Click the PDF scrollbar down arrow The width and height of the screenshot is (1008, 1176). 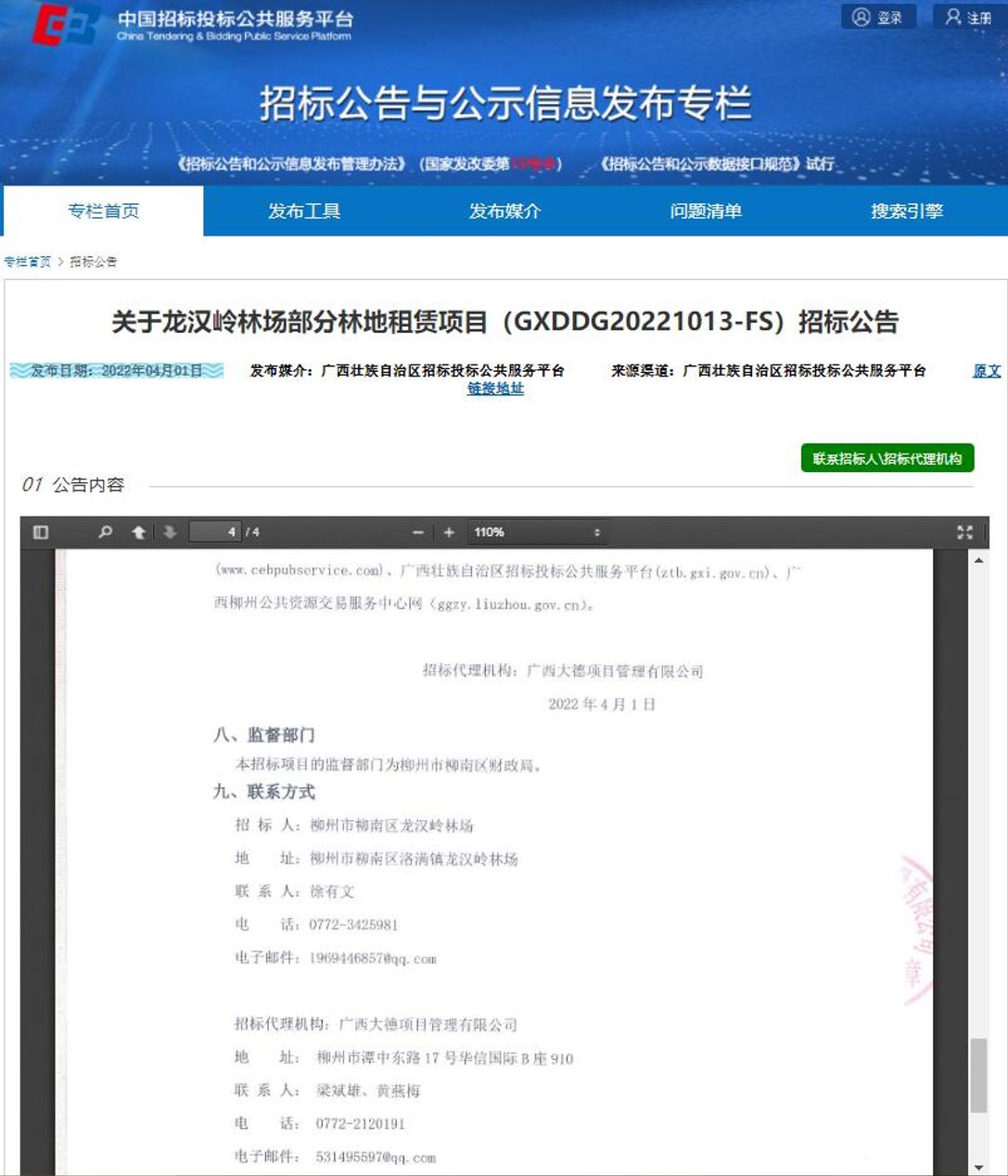point(978,1167)
